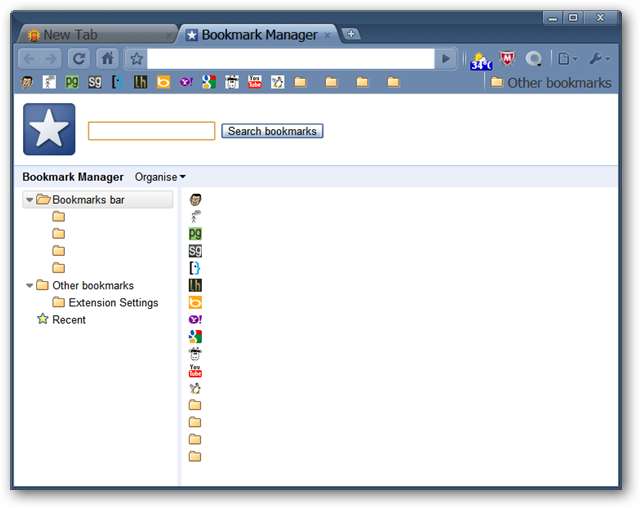Screen dimensions: 640x508
Task: Select the Yahoo bookmark in the list
Action: point(196,319)
